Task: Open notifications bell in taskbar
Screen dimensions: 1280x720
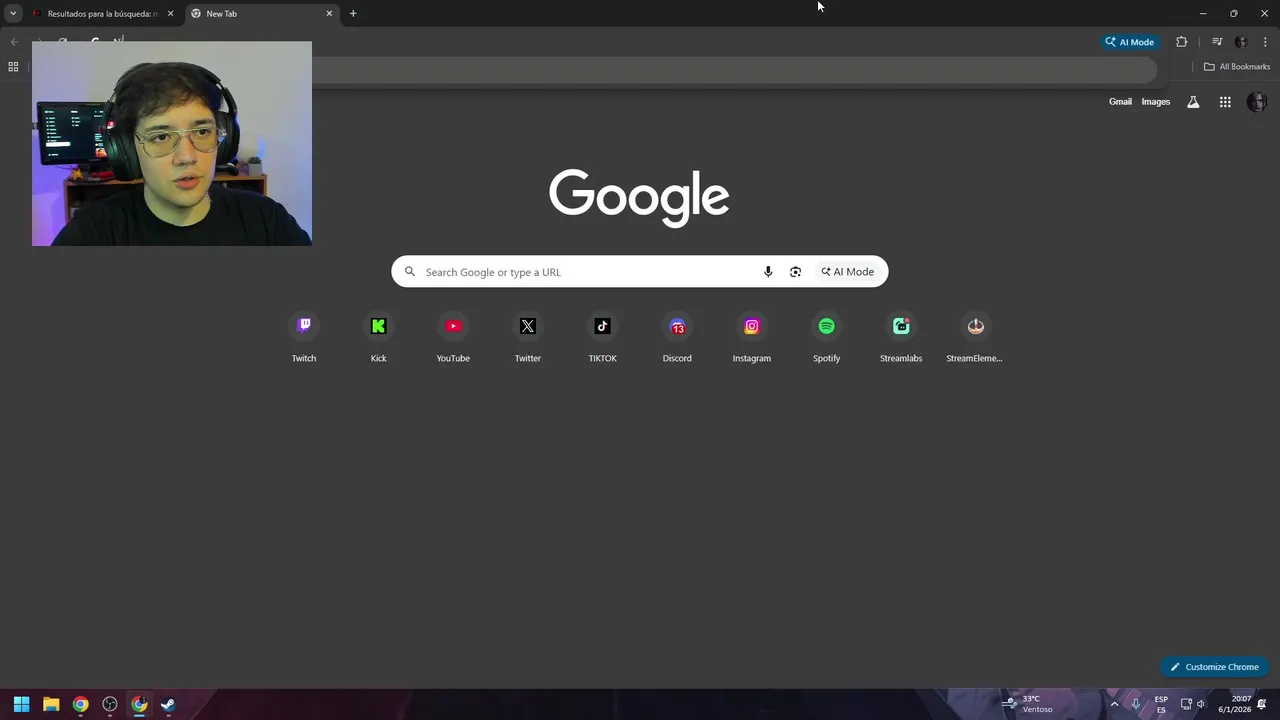Action: pos(1263,704)
